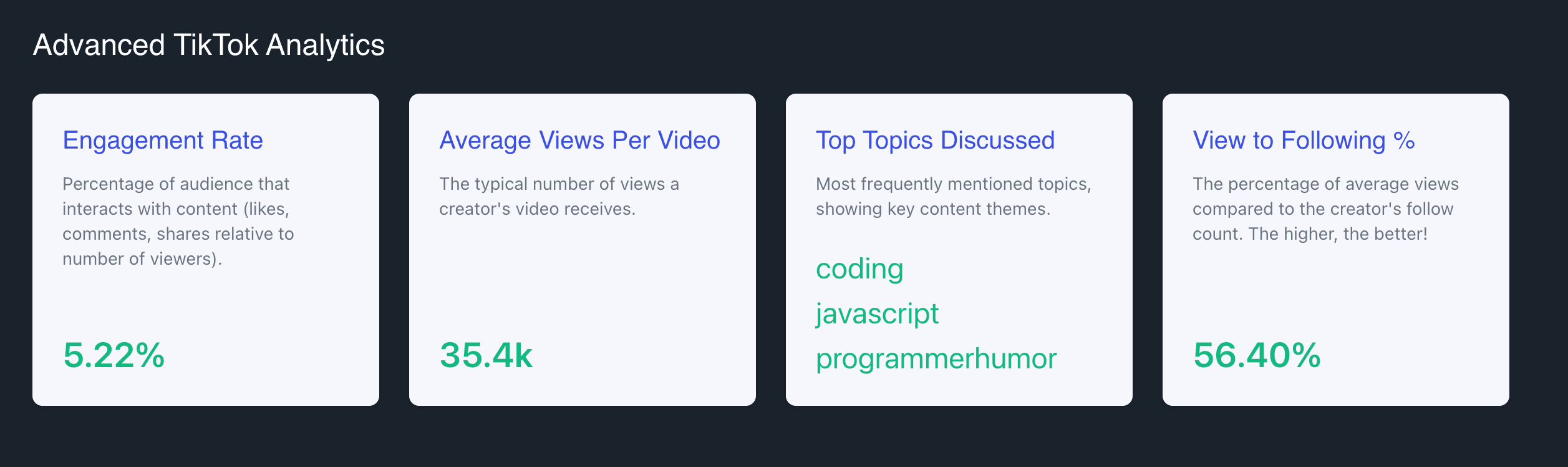Screen dimensions: 1568x467
Task: Click the Engagement Rate description text
Action: coord(178,221)
